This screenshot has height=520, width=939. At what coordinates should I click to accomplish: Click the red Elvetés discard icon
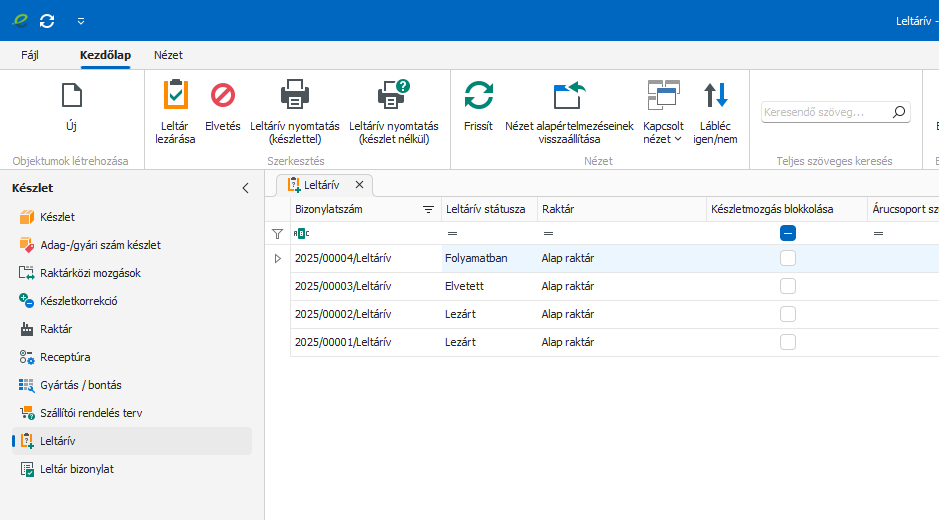pyautogui.click(x=222, y=96)
